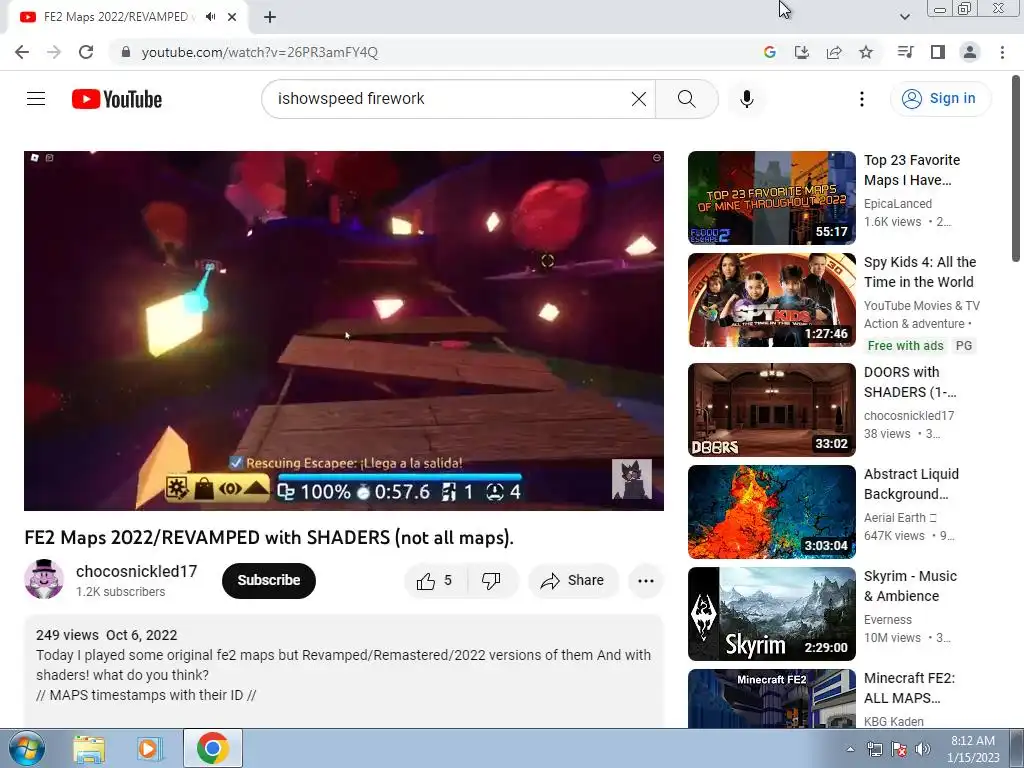Expand the tab search chevron
The image size is (1024, 768).
point(904,17)
